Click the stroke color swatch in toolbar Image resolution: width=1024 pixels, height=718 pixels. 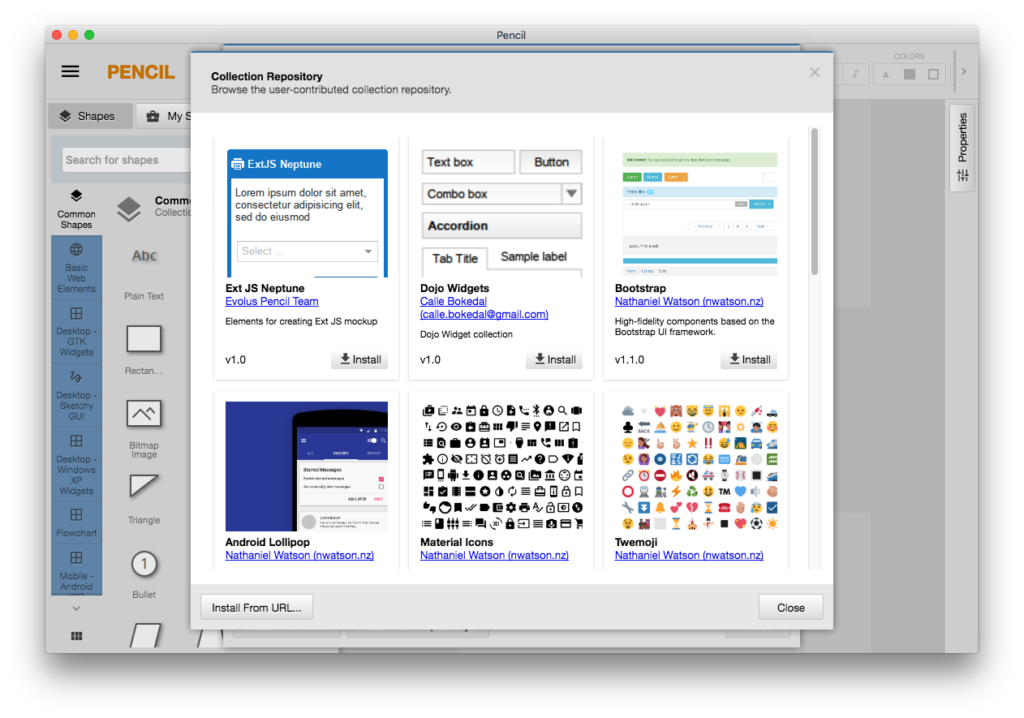tap(934, 74)
